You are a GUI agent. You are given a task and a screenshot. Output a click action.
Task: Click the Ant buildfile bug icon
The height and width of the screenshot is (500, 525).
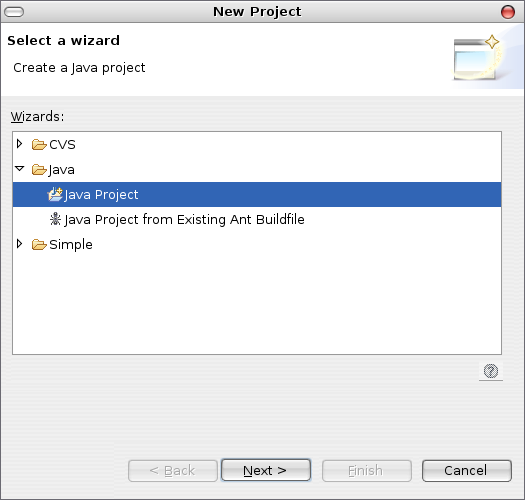(x=55, y=219)
